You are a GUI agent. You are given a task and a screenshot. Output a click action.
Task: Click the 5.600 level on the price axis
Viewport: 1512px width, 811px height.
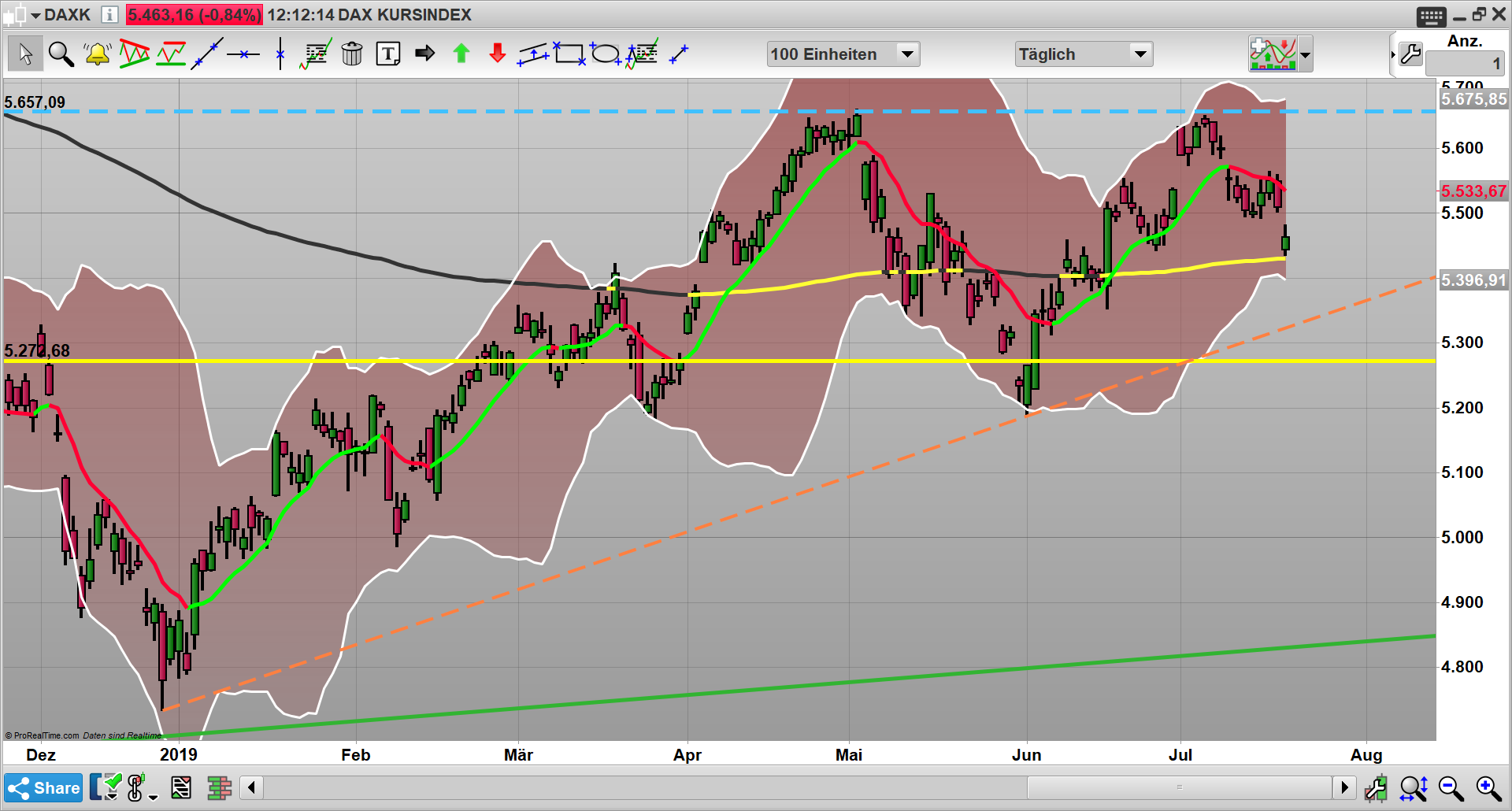(x=1462, y=148)
